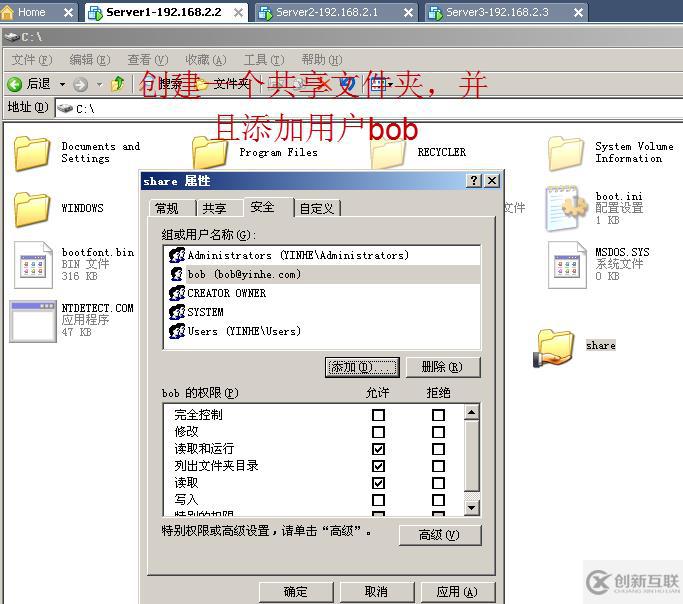Uncheck Allow for List Folder Contents (列出文件夹目录)
683x604 pixels.
pos(379,466)
